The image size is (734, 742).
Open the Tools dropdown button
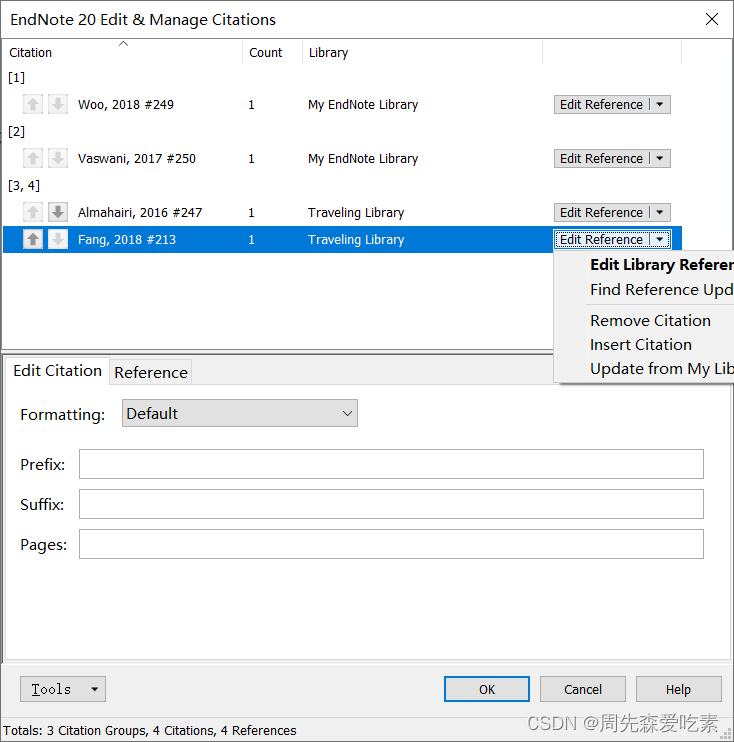tap(62, 689)
